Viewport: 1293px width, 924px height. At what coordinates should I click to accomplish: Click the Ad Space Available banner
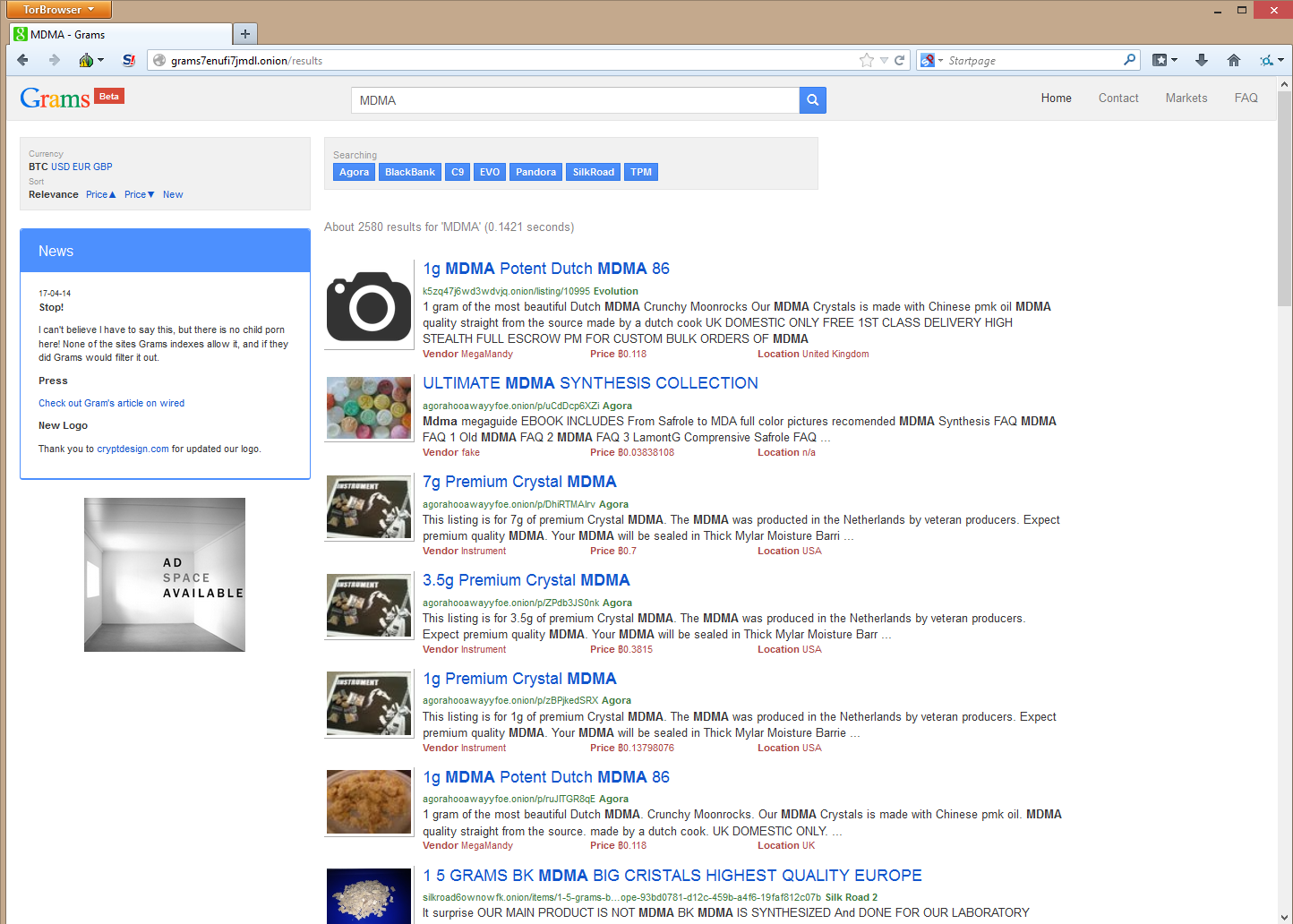(x=165, y=575)
